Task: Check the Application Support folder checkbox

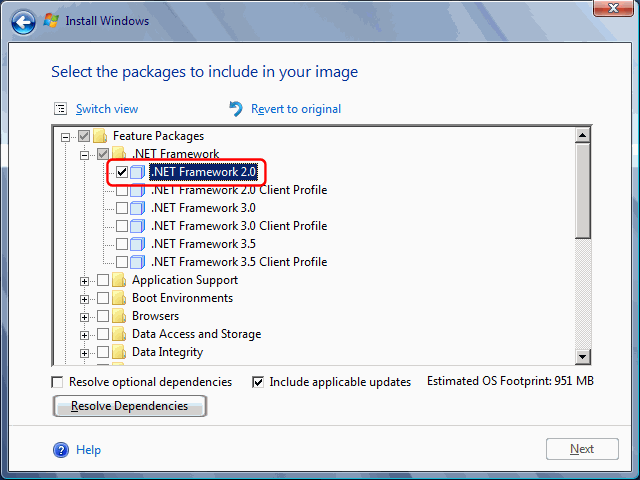Action: tap(103, 280)
